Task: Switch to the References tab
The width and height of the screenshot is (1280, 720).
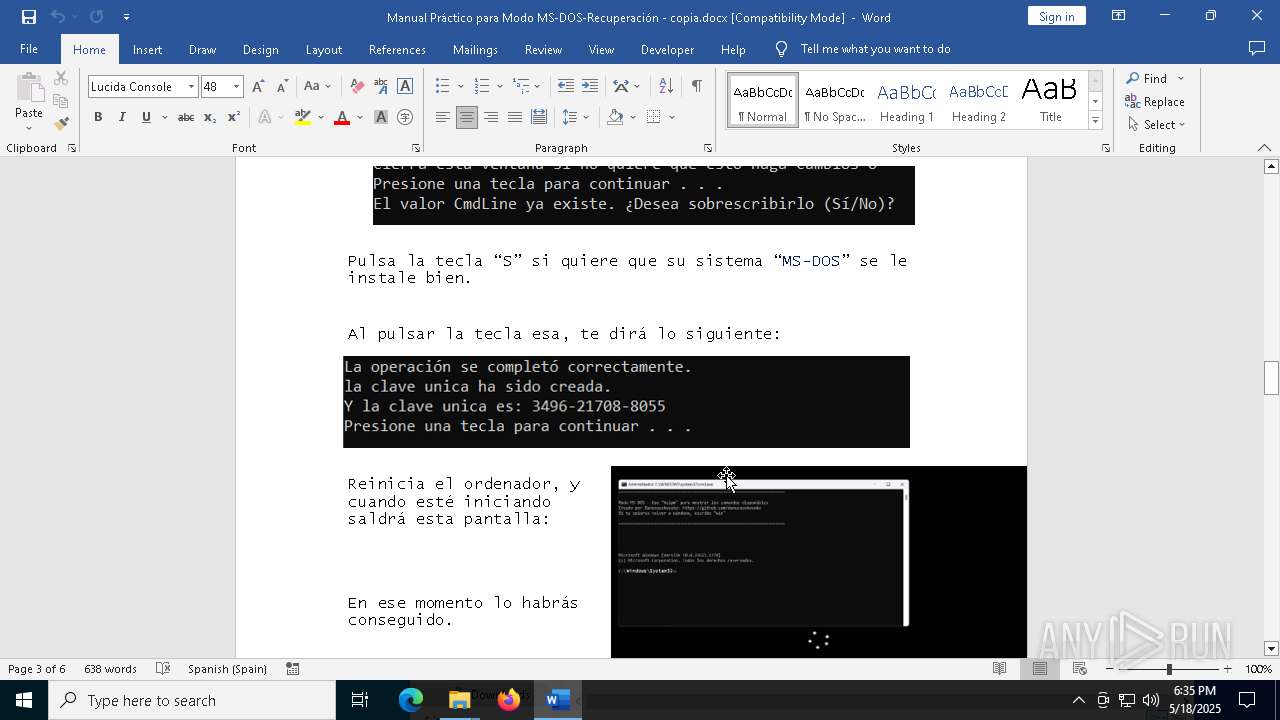Action: [x=397, y=49]
